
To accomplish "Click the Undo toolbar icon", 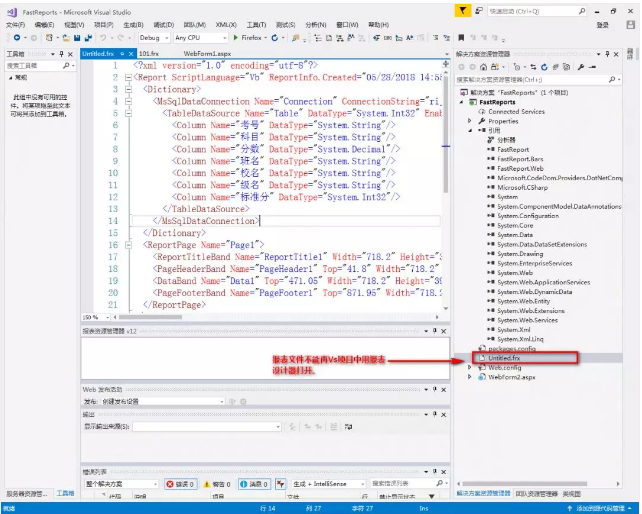I will click(x=103, y=38).
